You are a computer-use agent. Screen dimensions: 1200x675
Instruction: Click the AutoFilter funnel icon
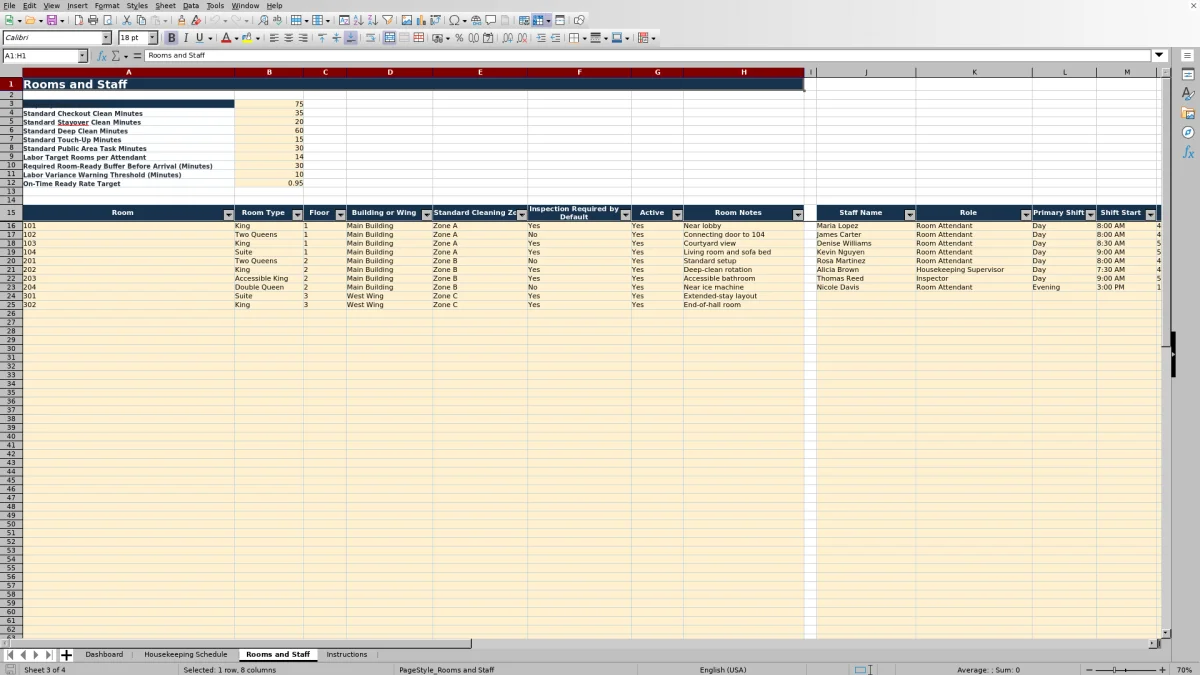point(387,20)
